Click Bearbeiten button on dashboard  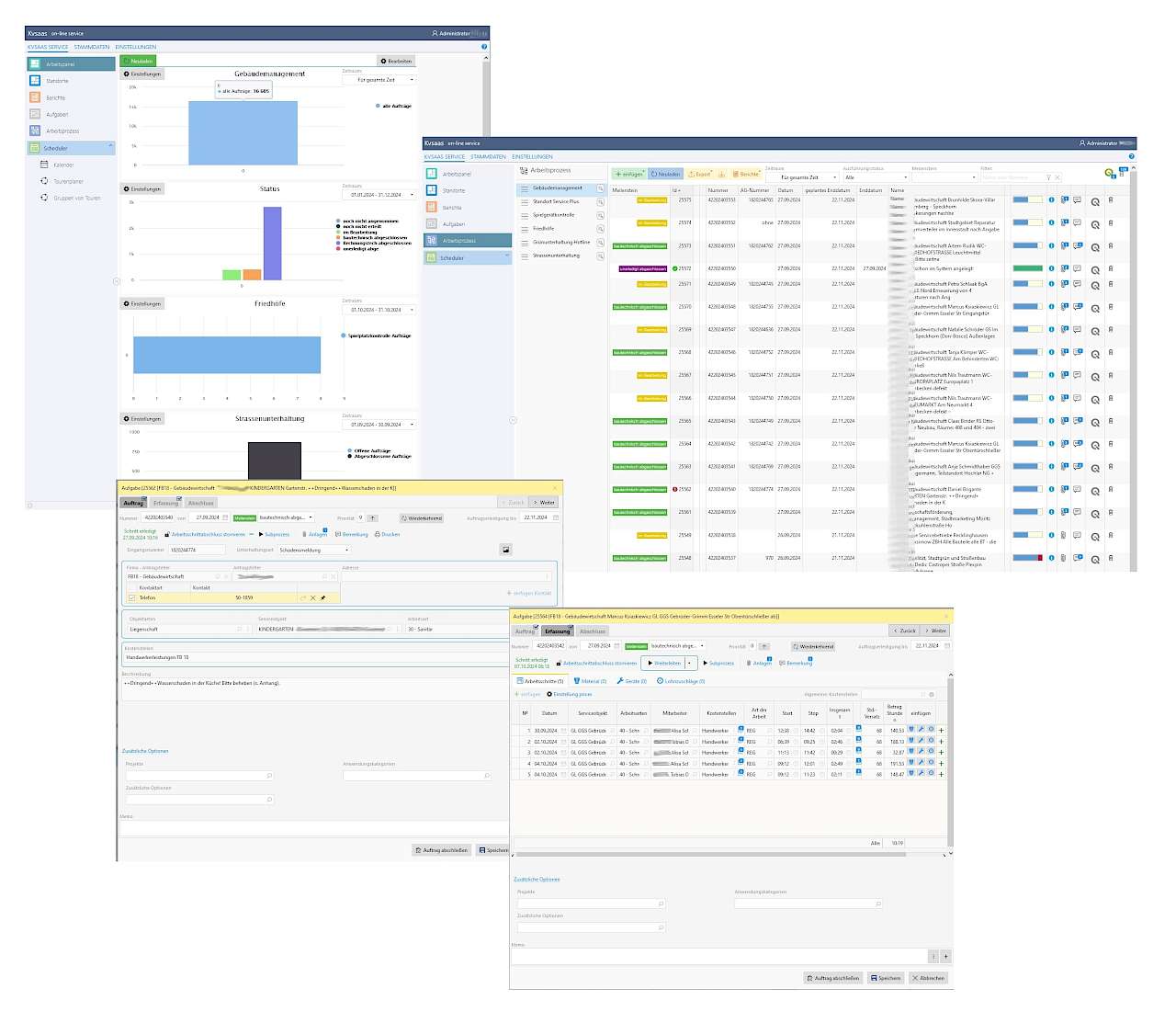coord(396,61)
